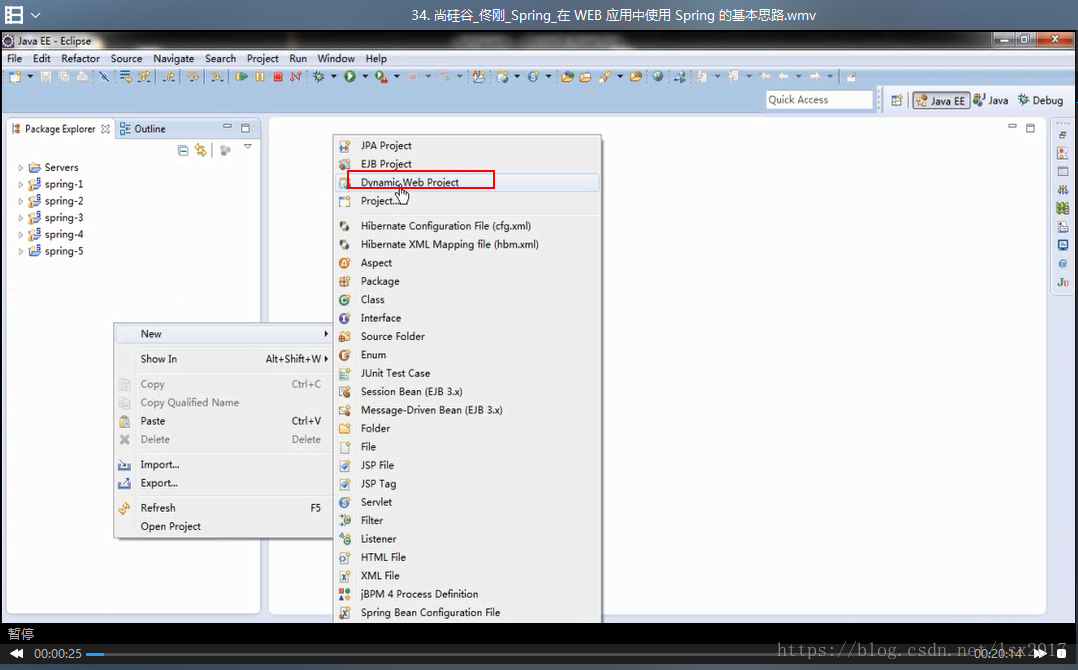Open the Refactor menu

point(80,58)
